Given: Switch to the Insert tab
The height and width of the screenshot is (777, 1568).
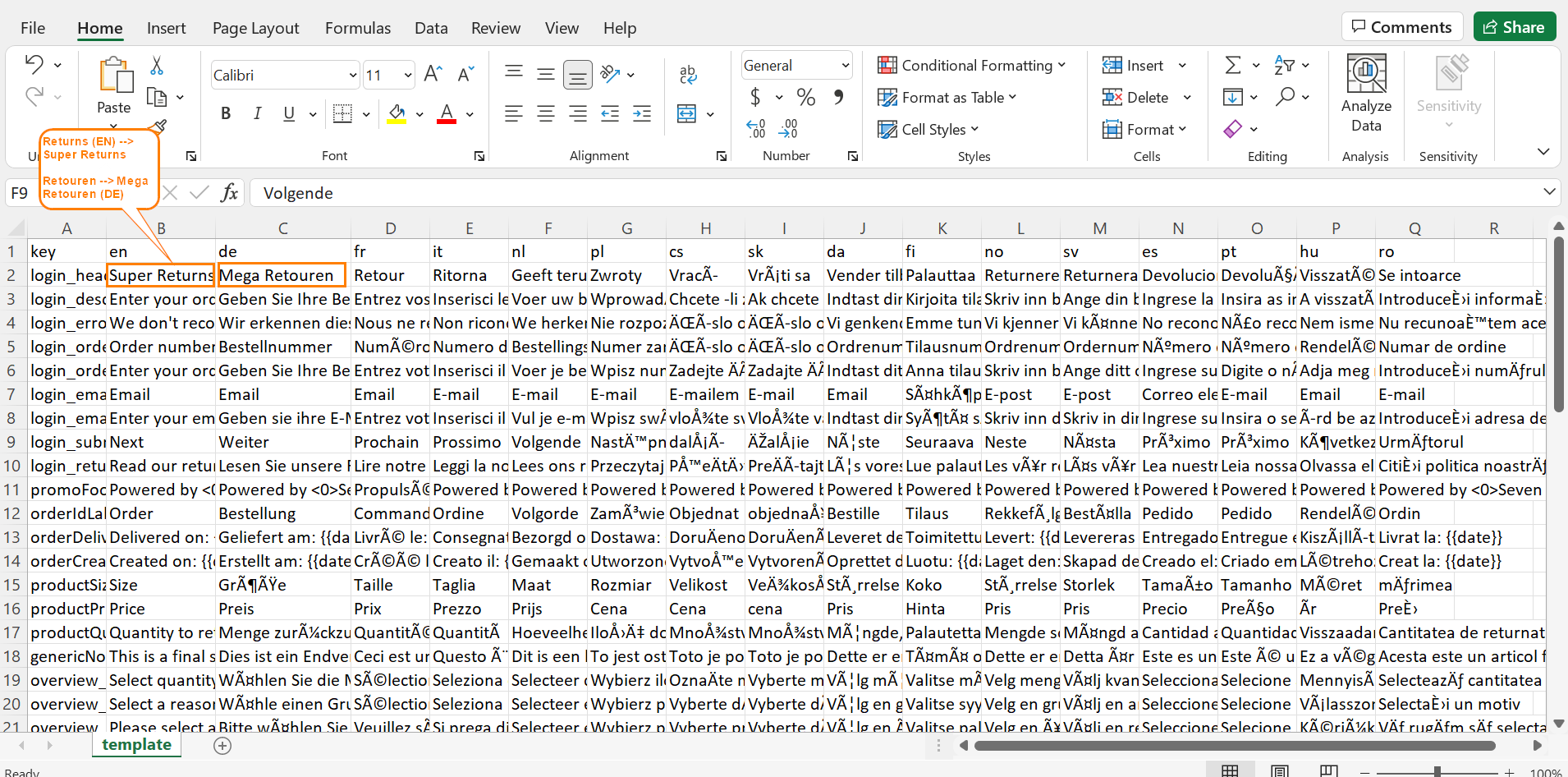Looking at the screenshot, I should [167, 28].
